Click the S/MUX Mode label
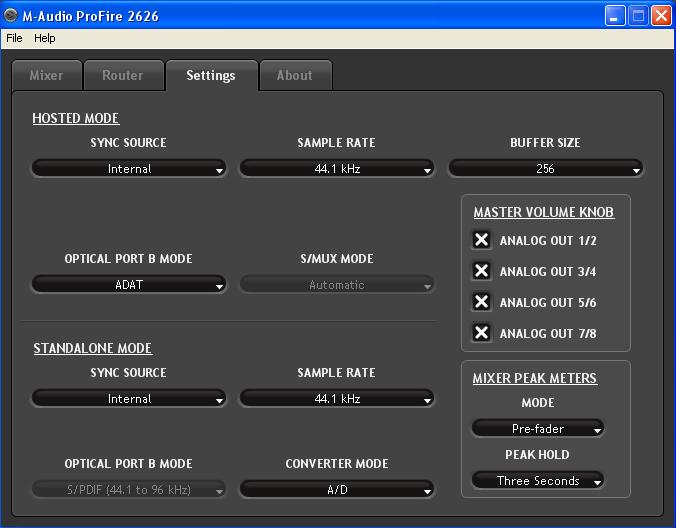The height and width of the screenshot is (528, 676). [x=337, y=259]
